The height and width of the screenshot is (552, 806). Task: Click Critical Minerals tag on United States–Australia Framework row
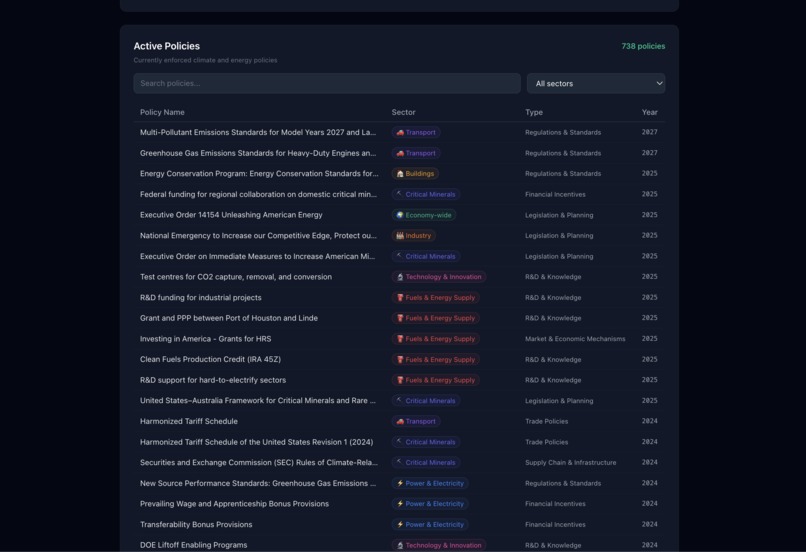tap(426, 400)
